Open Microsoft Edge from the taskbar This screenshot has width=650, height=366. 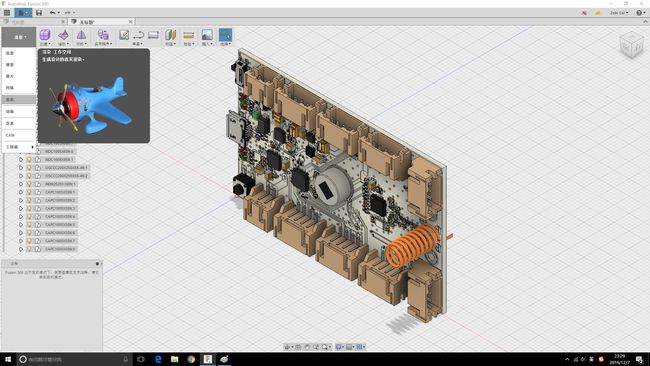click(158, 359)
